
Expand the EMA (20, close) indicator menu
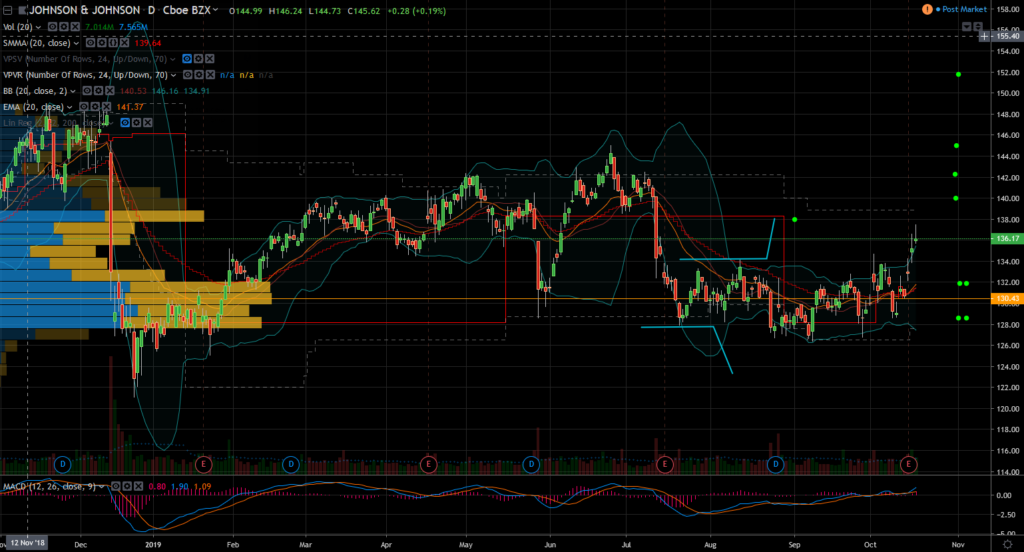[x=70, y=107]
